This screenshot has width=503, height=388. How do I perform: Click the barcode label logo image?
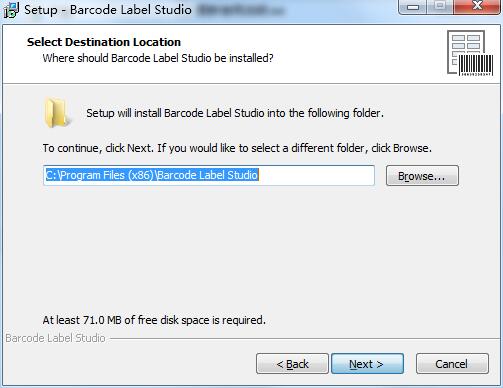point(470,53)
